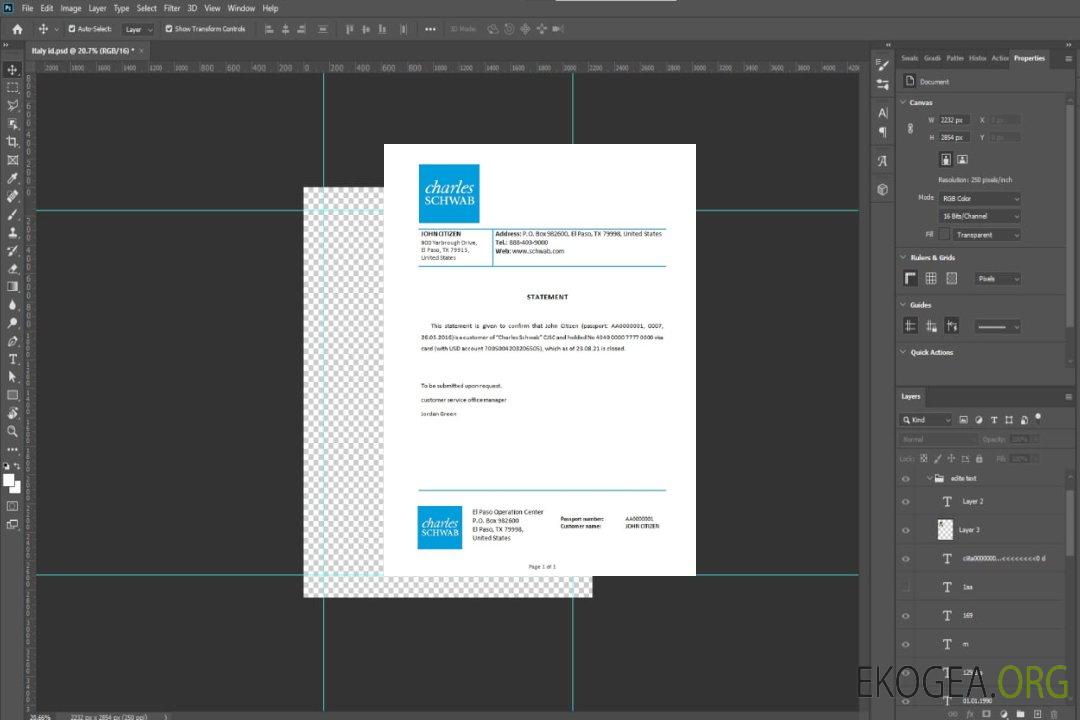Select the Path Selection tool
The width and height of the screenshot is (1080, 720).
coord(12,377)
